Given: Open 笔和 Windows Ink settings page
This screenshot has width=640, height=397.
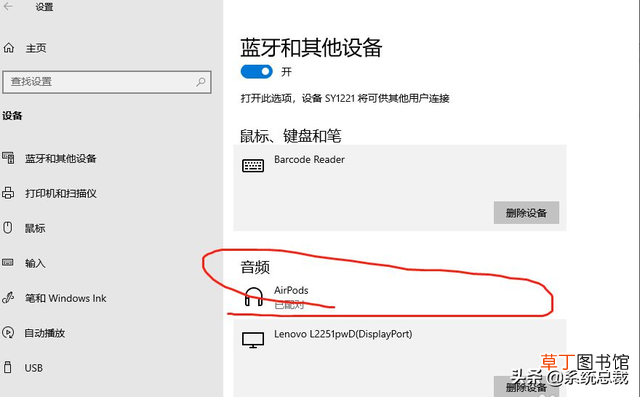Looking at the screenshot, I should click(x=66, y=298).
